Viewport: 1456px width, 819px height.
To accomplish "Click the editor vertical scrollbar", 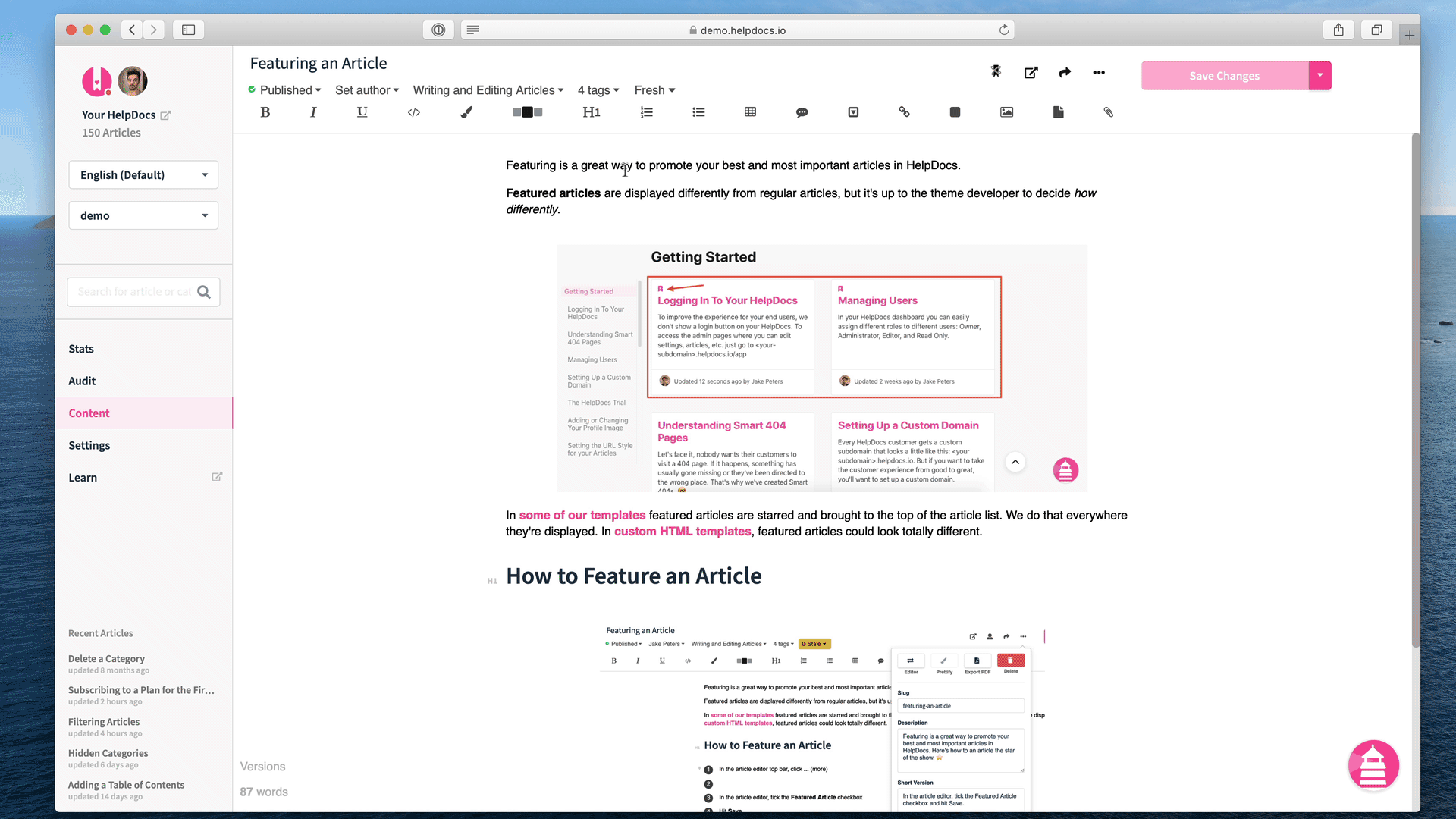I will click(x=1415, y=391).
